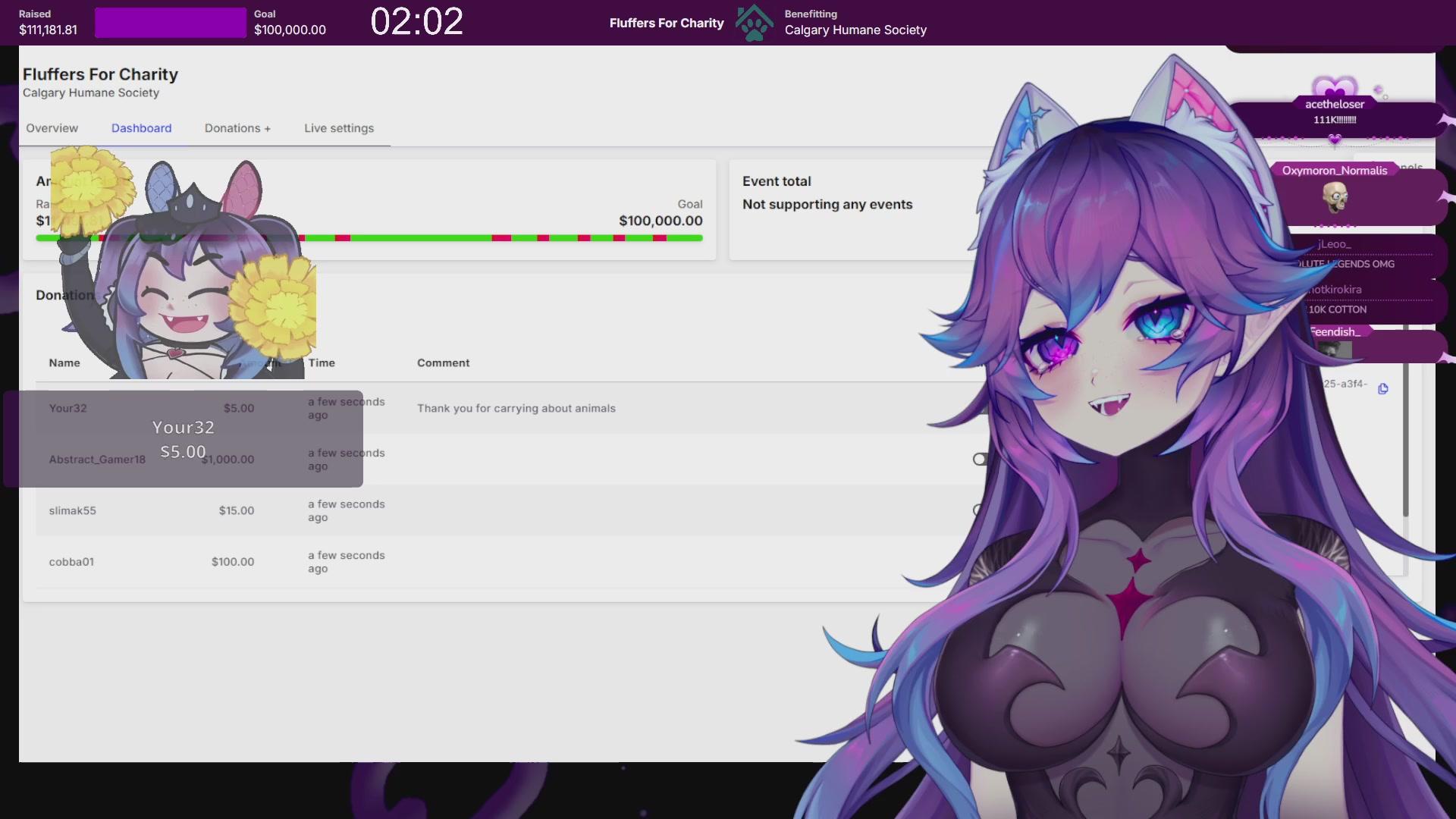Click the username acetheloser in chat
This screenshot has width=1456, height=819.
[1333, 104]
